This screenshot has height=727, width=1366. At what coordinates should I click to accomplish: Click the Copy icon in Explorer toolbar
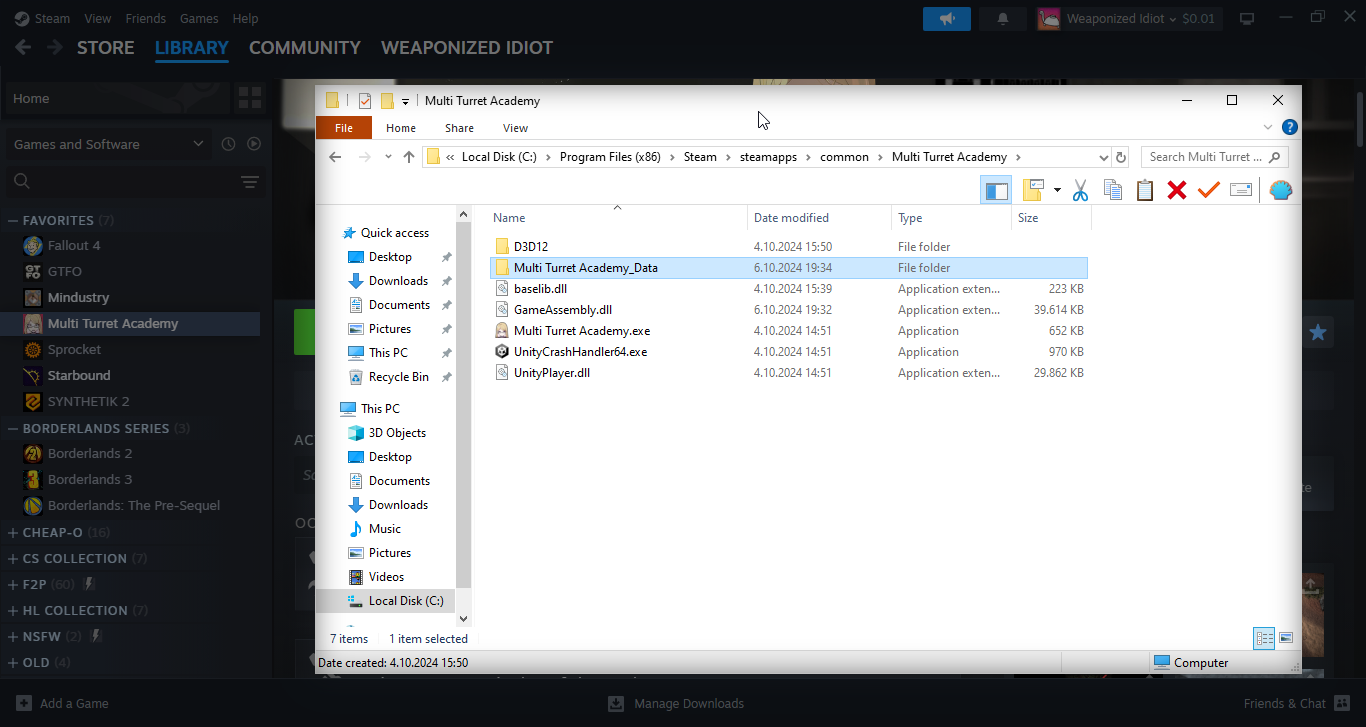[1112, 190]
